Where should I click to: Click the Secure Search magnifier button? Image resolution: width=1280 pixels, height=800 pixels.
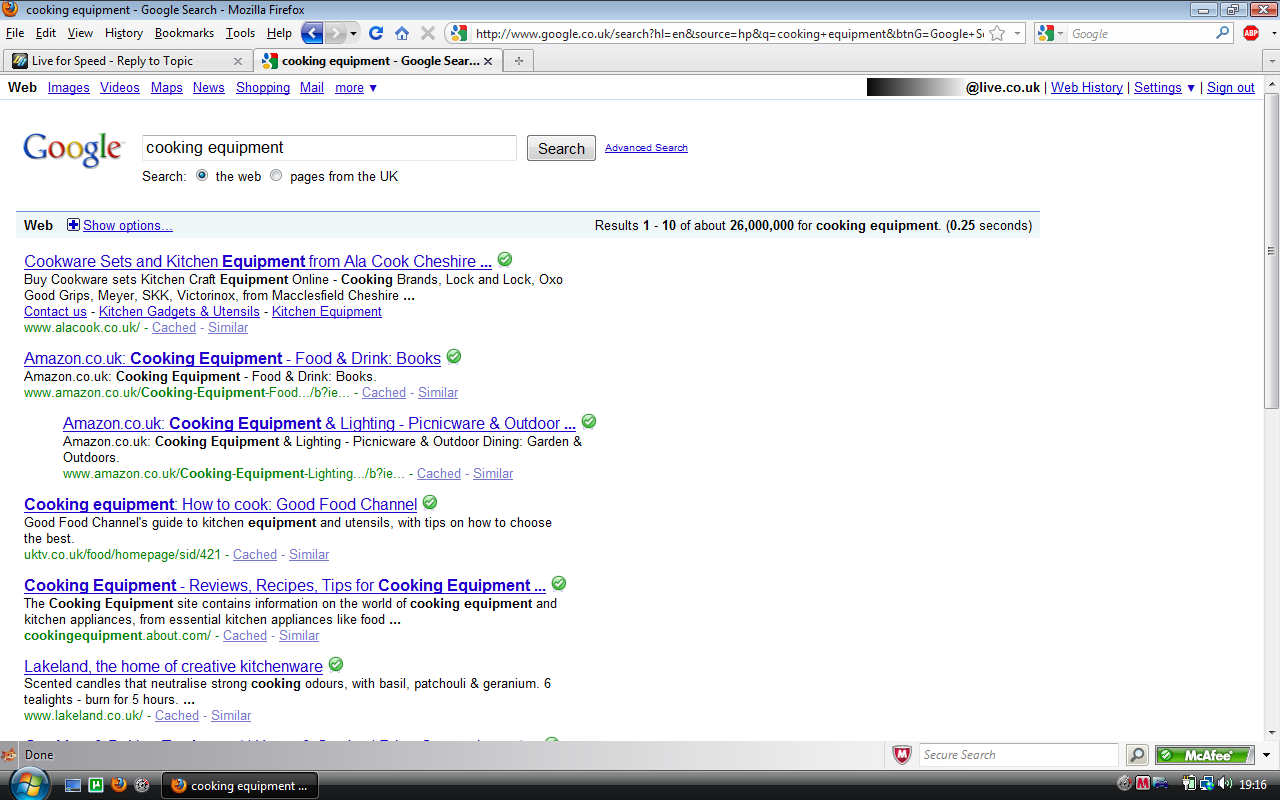pyautogui.click(x=1137, y=755)
